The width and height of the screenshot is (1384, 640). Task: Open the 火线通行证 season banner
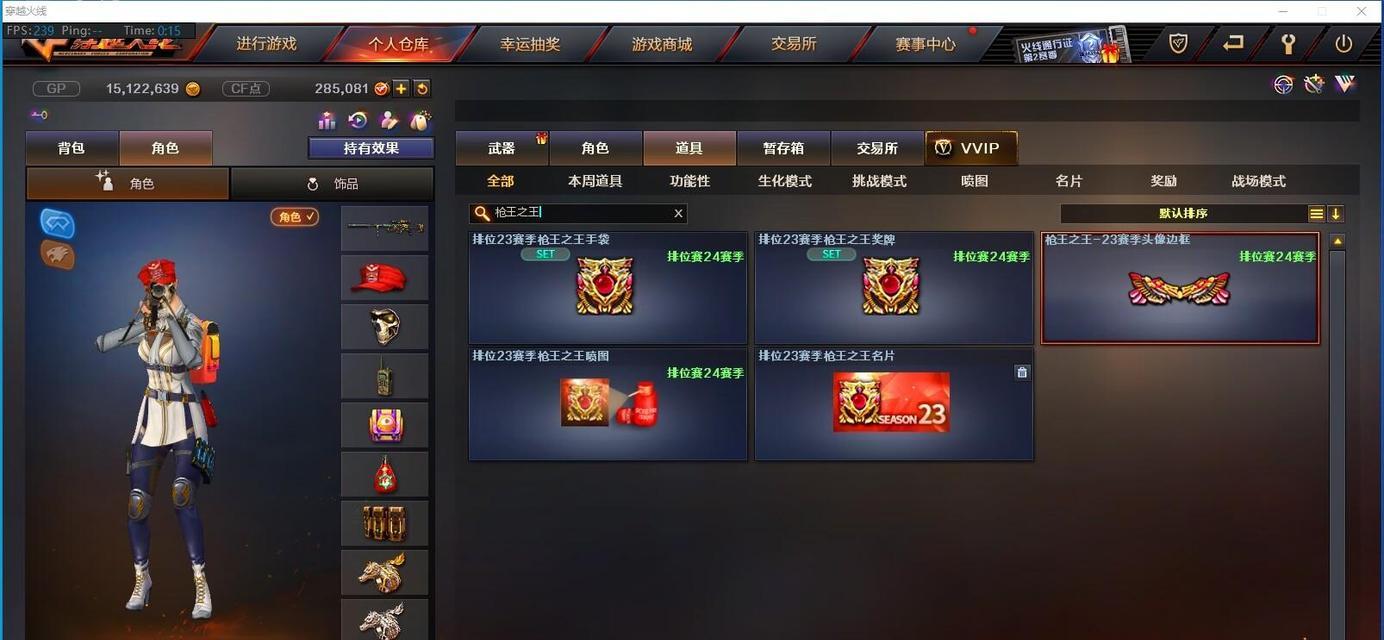pyautogui.click(x=1071, y=46)
